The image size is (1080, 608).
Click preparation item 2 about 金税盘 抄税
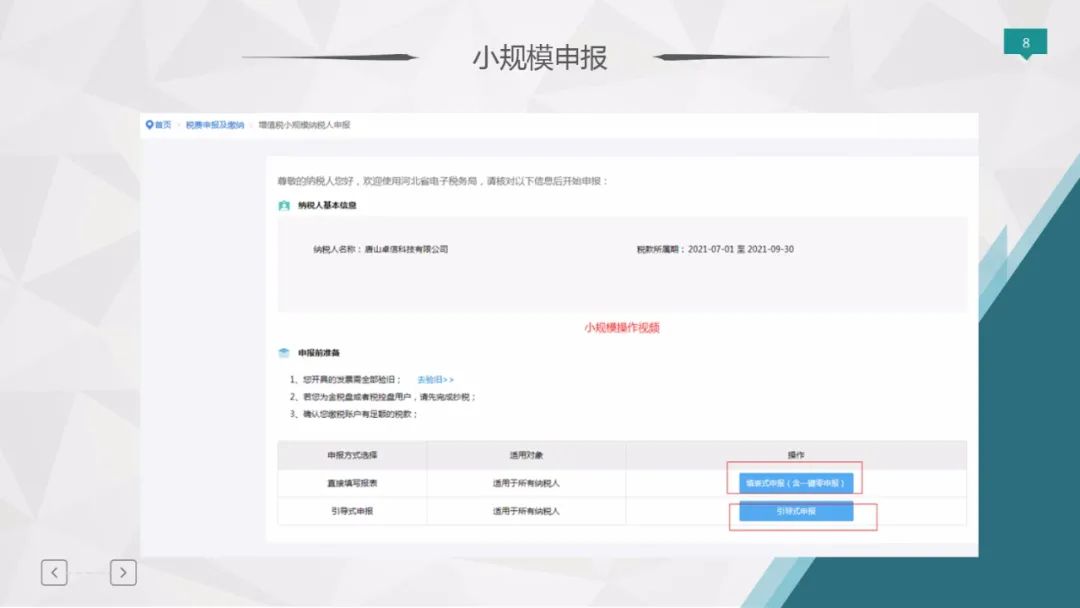tap(383, 397)
